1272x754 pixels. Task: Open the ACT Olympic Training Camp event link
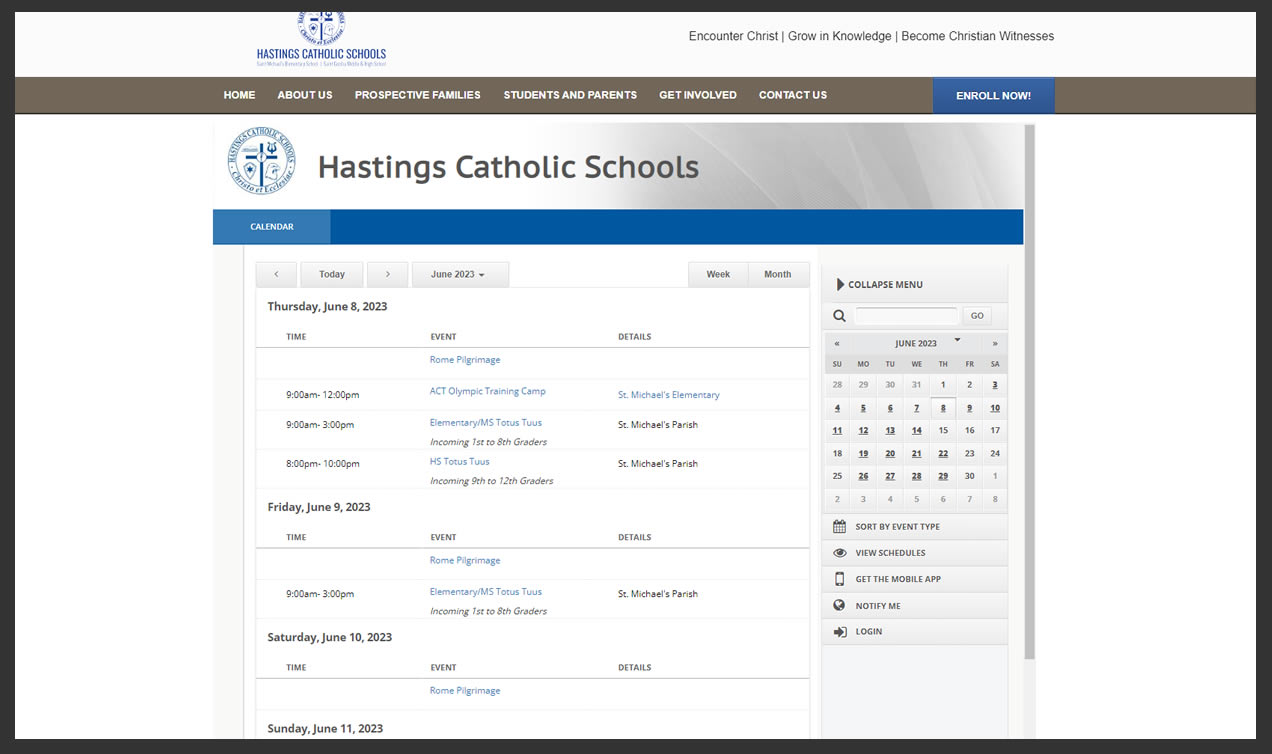[x=487, y=391]
